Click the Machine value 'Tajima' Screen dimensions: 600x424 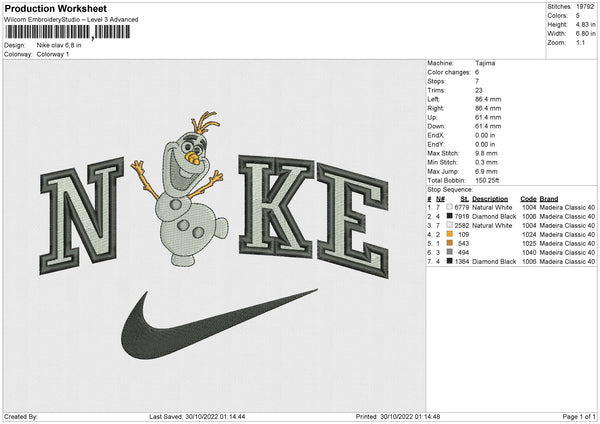(485, 63)
